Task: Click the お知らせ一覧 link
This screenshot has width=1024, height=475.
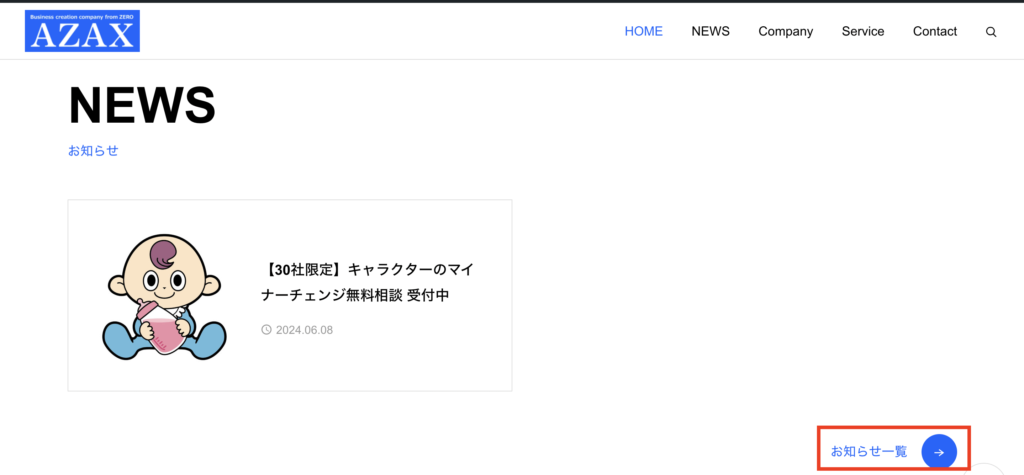Action: coord(869,451)
